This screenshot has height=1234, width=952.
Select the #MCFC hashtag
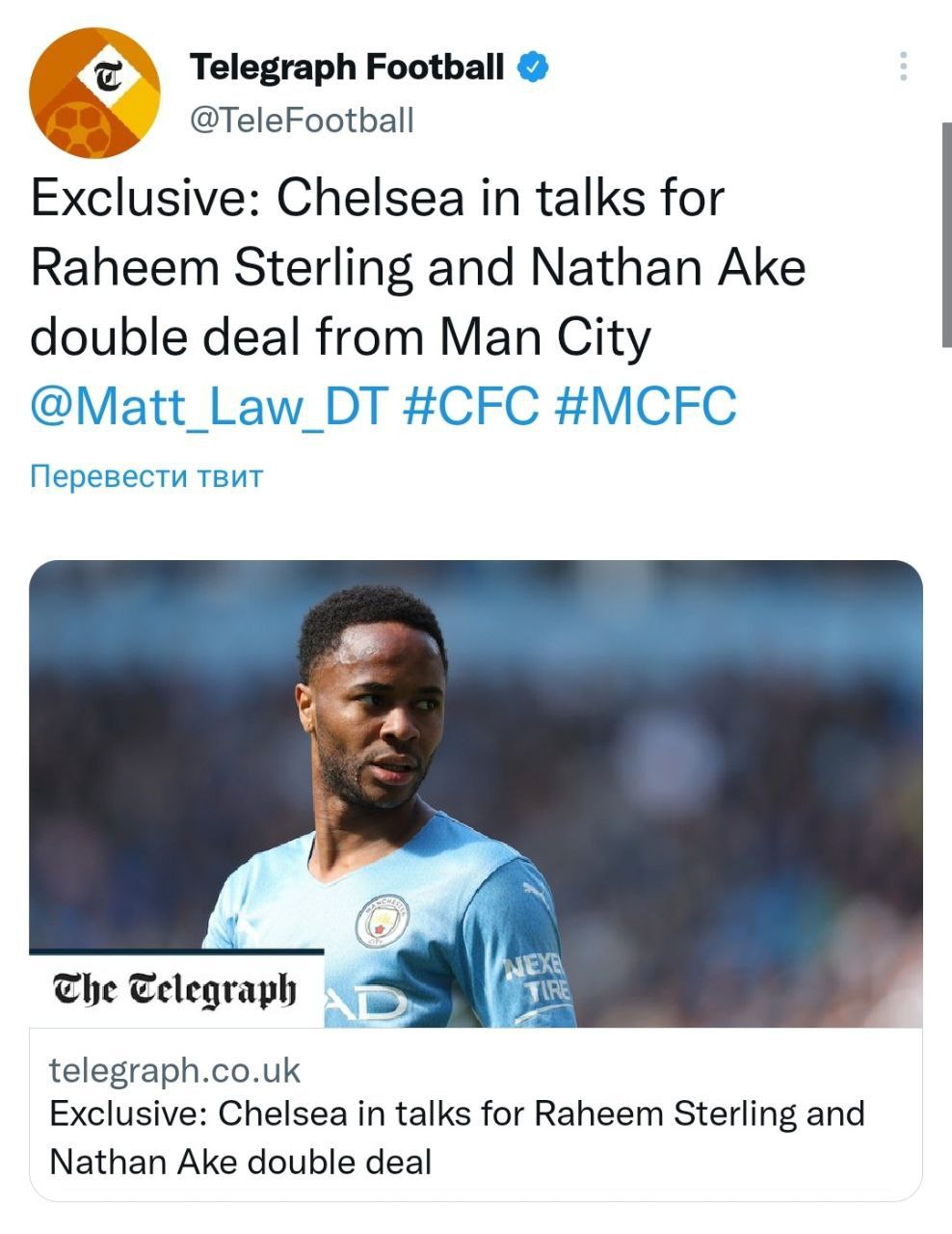click(647, 406)
